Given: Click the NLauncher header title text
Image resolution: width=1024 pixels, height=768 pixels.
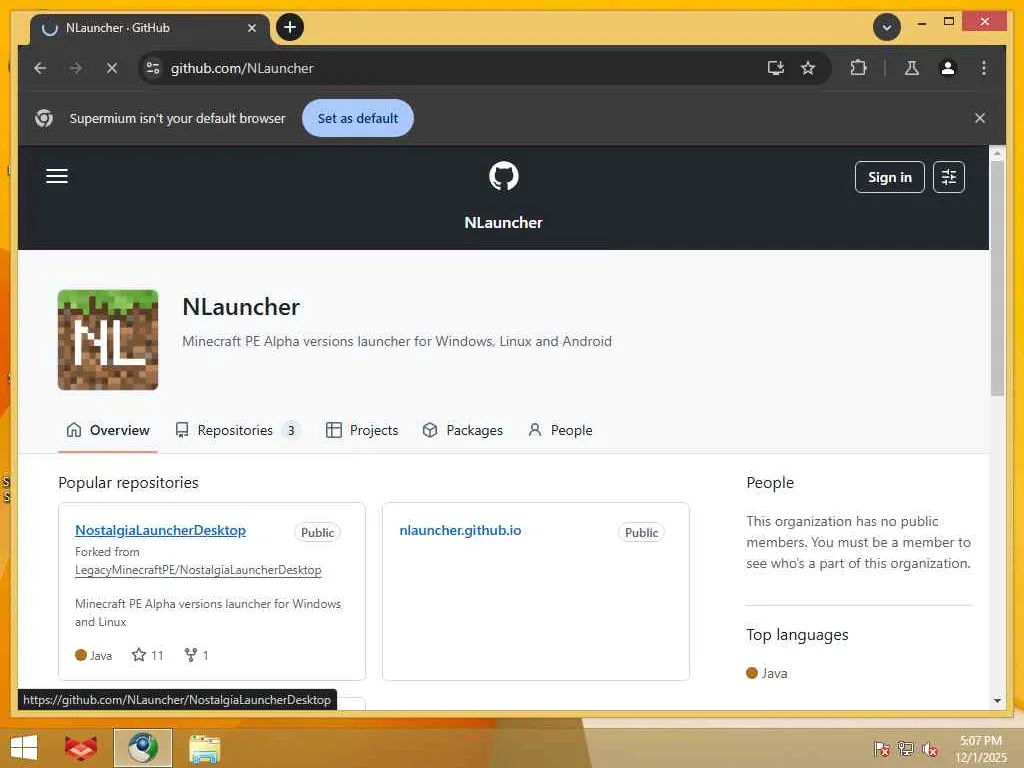Looking at the screenshot, I should [504, 223].
